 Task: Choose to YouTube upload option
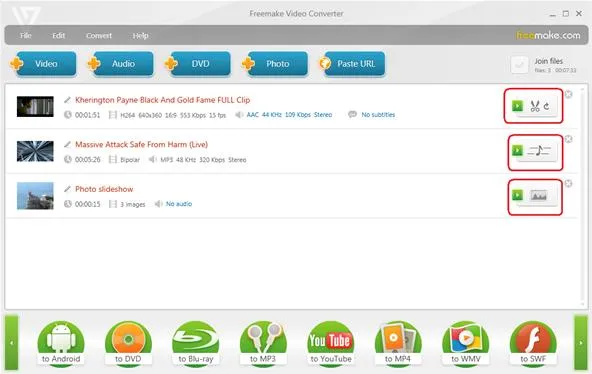click(331, 344)
